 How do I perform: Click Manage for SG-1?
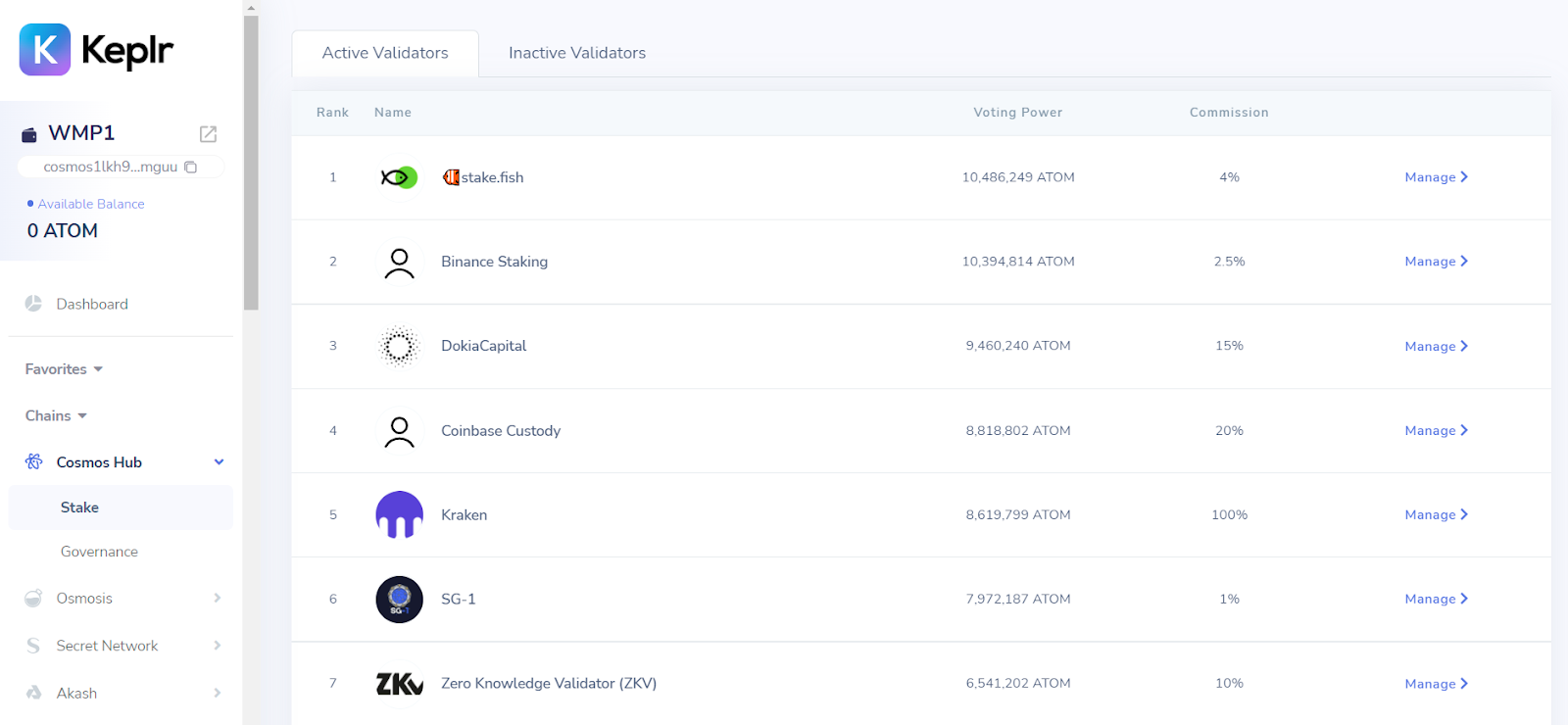coord(1436,600)
